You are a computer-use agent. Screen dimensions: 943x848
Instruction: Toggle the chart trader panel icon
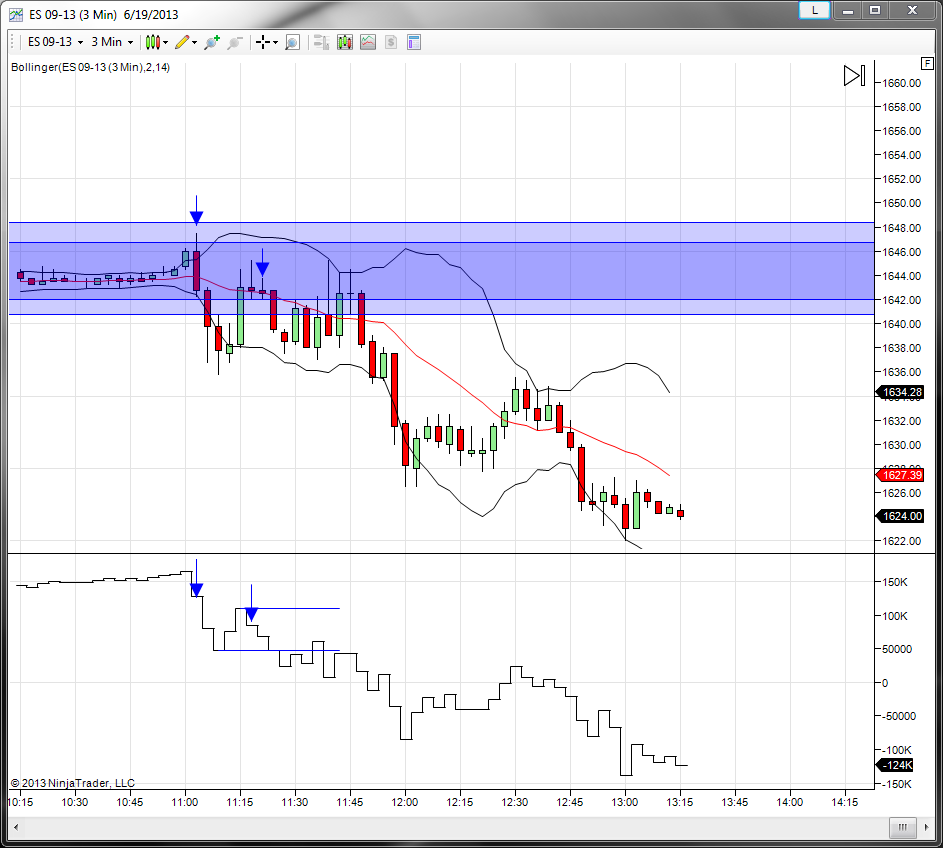click(321, 42)
